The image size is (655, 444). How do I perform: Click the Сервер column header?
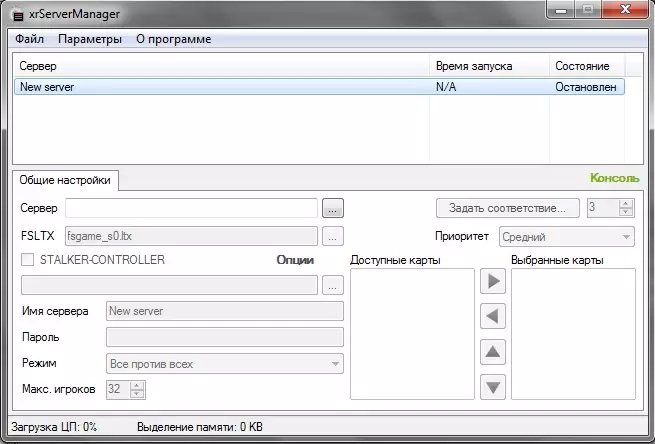221,66
